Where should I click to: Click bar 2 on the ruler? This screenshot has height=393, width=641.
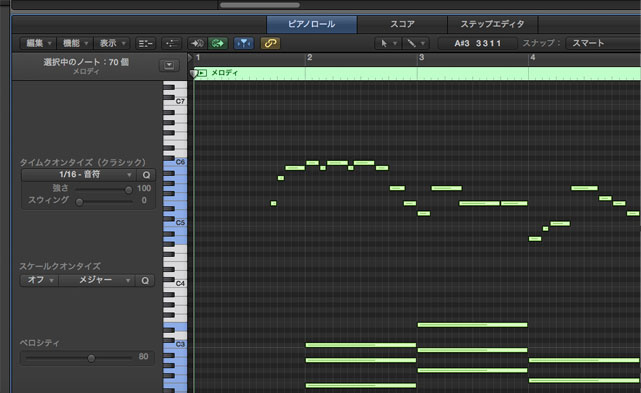pyautogui.click(x=309, y=58)
